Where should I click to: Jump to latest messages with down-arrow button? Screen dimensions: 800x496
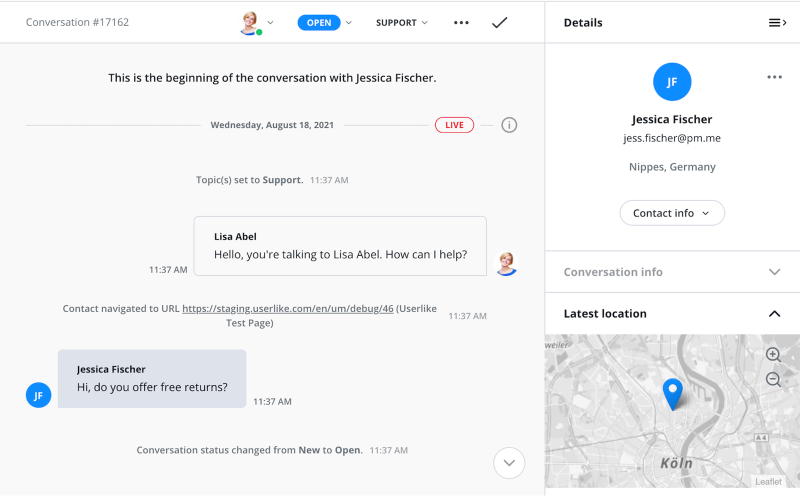(509, 463)
